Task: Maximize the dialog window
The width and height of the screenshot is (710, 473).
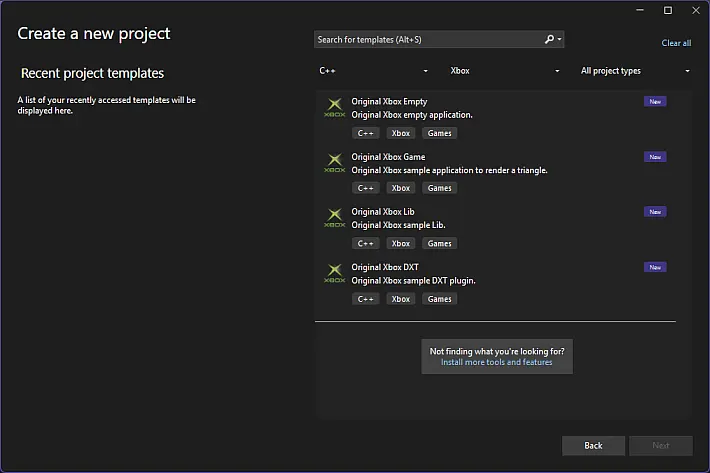Action: pos(668,10)
